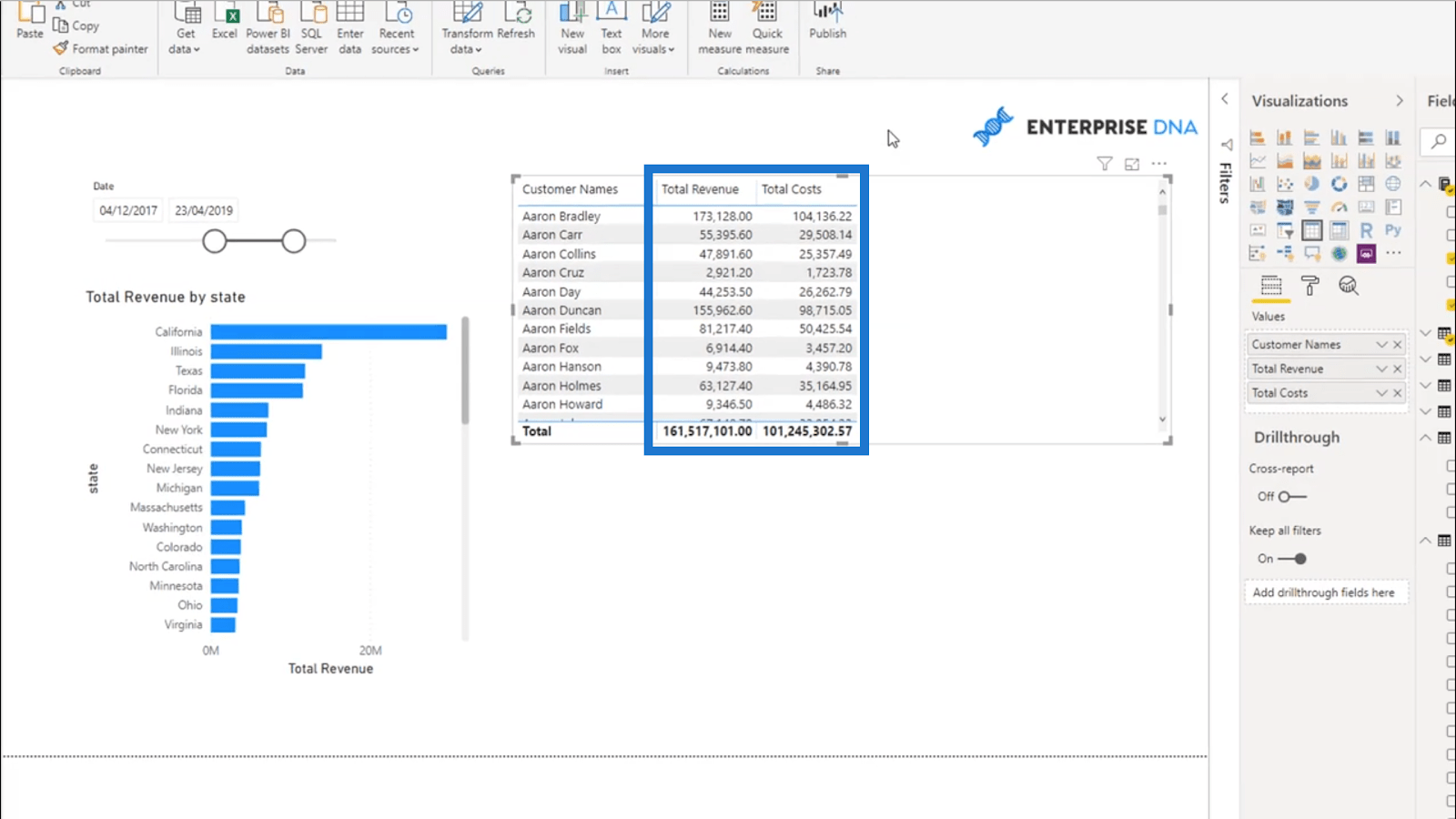Open Transform data dropdown
The height and width of the screenshot is (819, 1456).
coord(467,28)
